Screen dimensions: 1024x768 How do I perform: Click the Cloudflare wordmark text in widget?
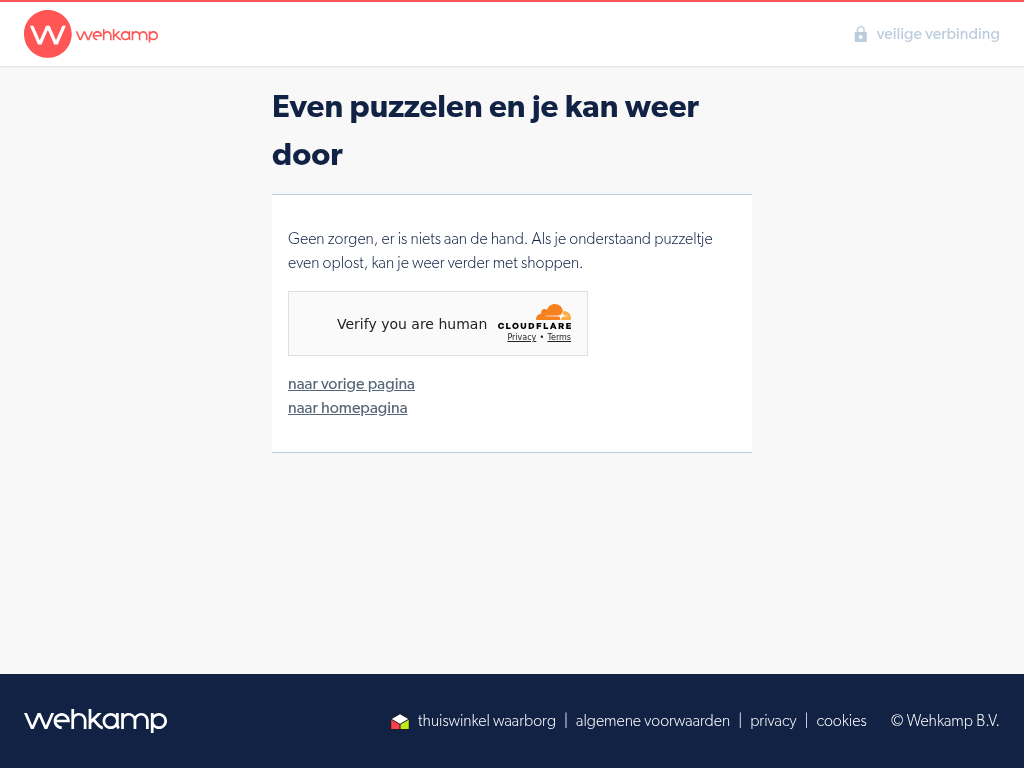[534, 326]
